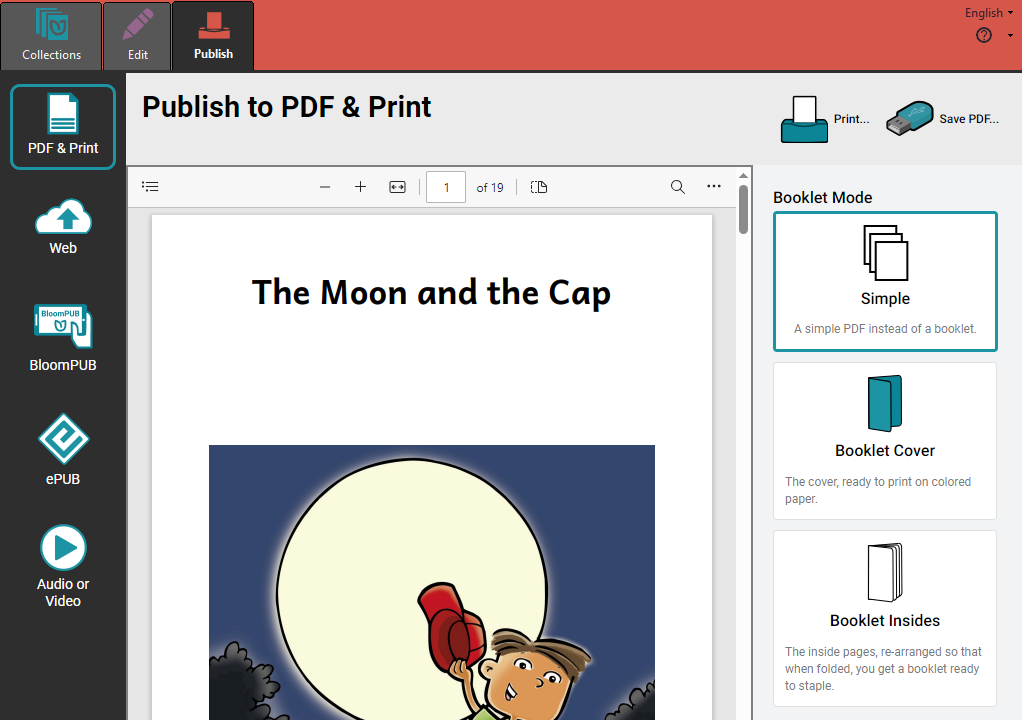Image resolution: width=1022 pixels, height=720 pixels.
Task: Open the Collections tab
Action: pyautogui.click(x=51, y=36)
